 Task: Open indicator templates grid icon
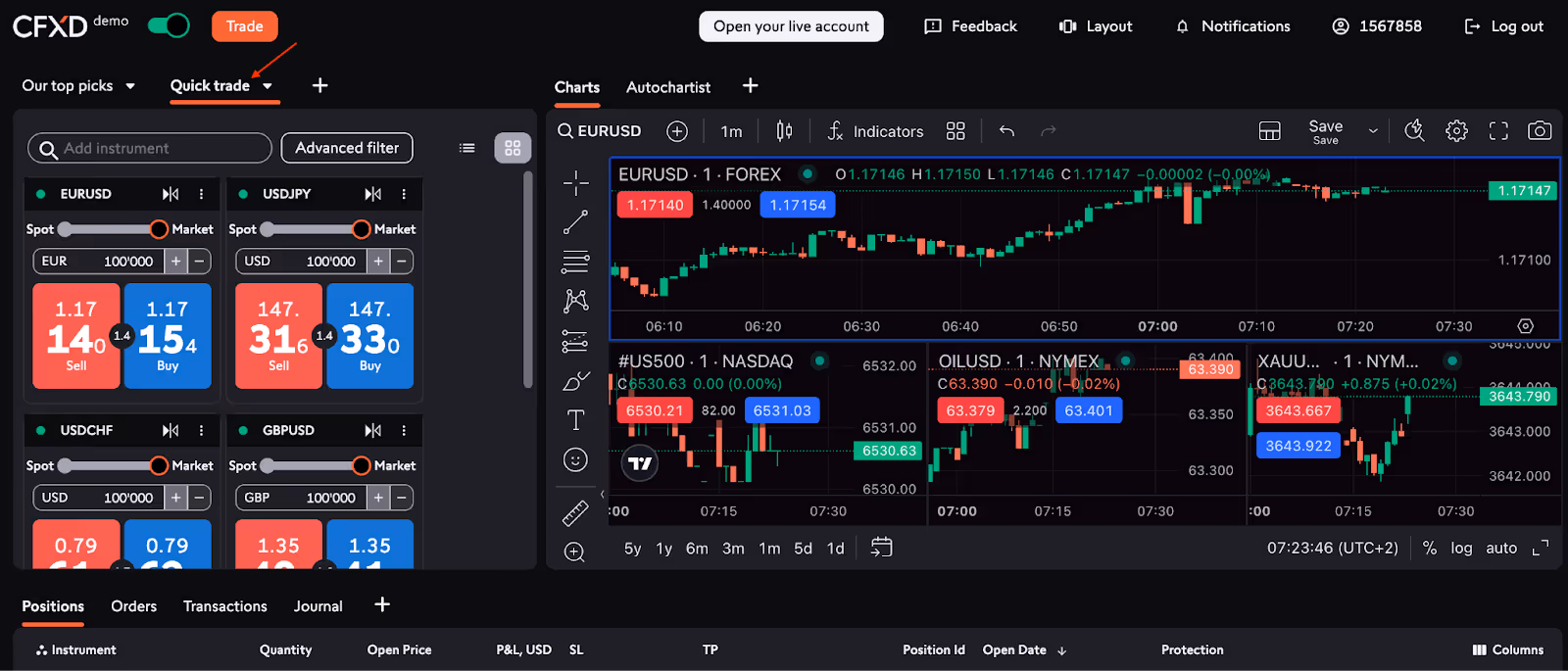coord(955,131)
